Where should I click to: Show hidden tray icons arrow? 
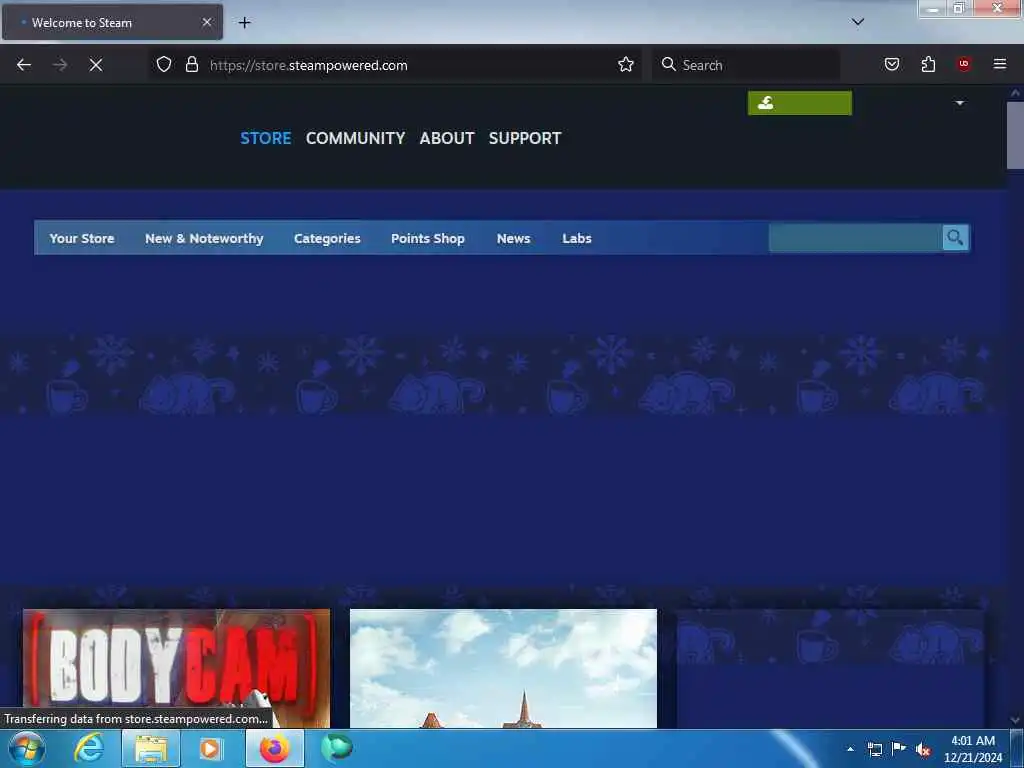click(x=850, y=749)
